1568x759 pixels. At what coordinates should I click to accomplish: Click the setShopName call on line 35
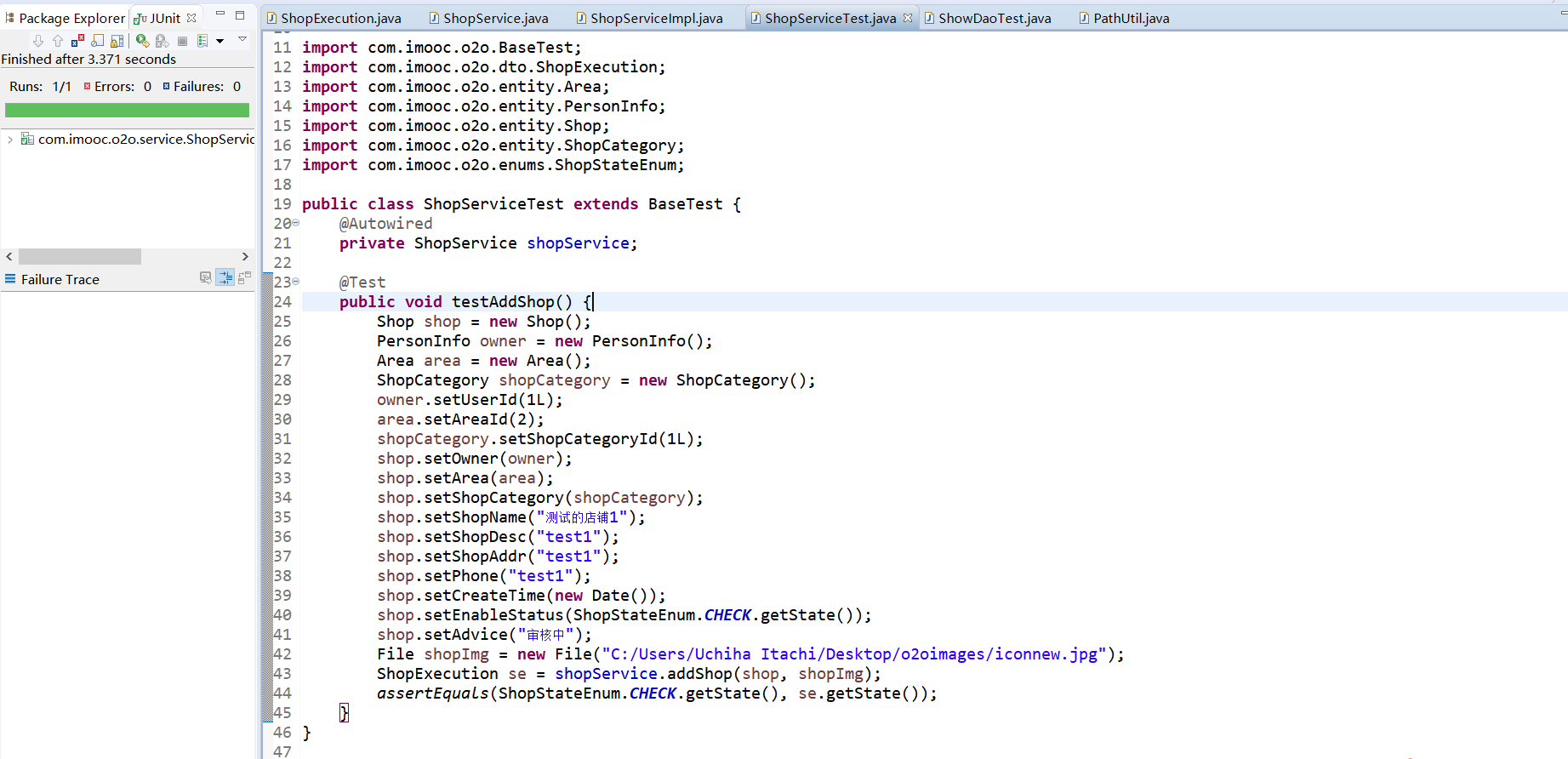point(476,516)
